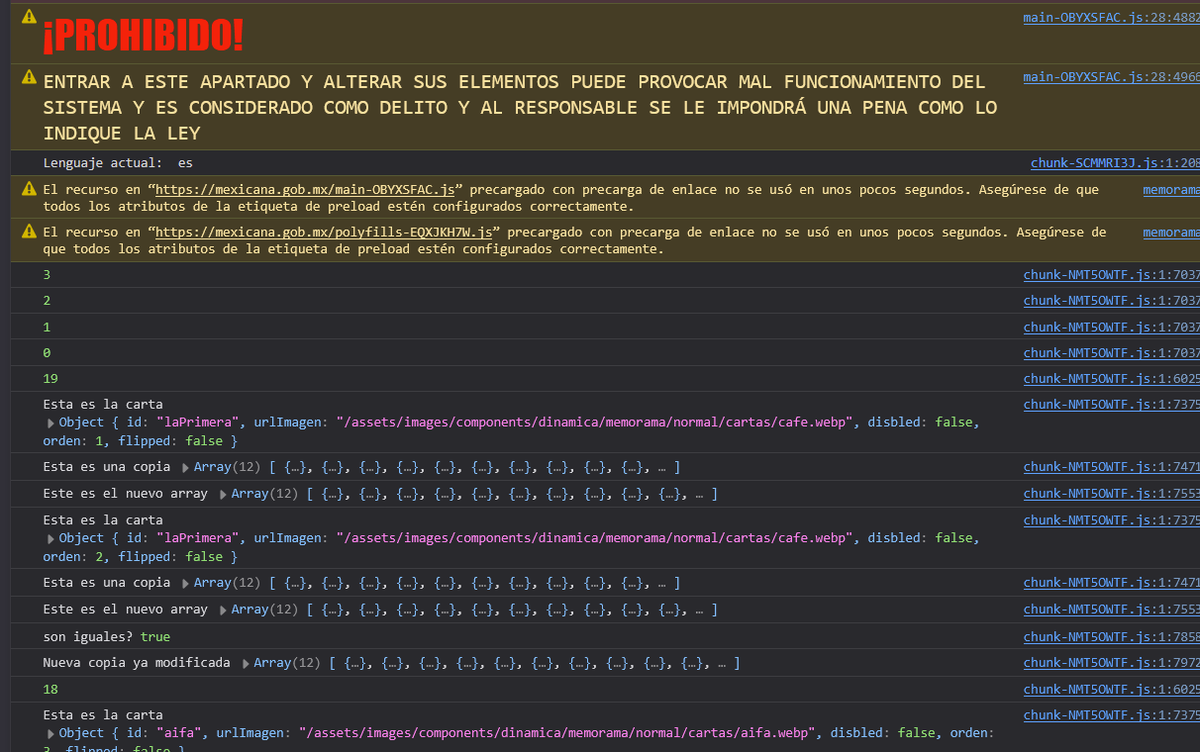Click the 'Nueva copia ya modificada' label text
Image resolution: width=1200 pixels, height=752 pixels.
click(136, 663)
